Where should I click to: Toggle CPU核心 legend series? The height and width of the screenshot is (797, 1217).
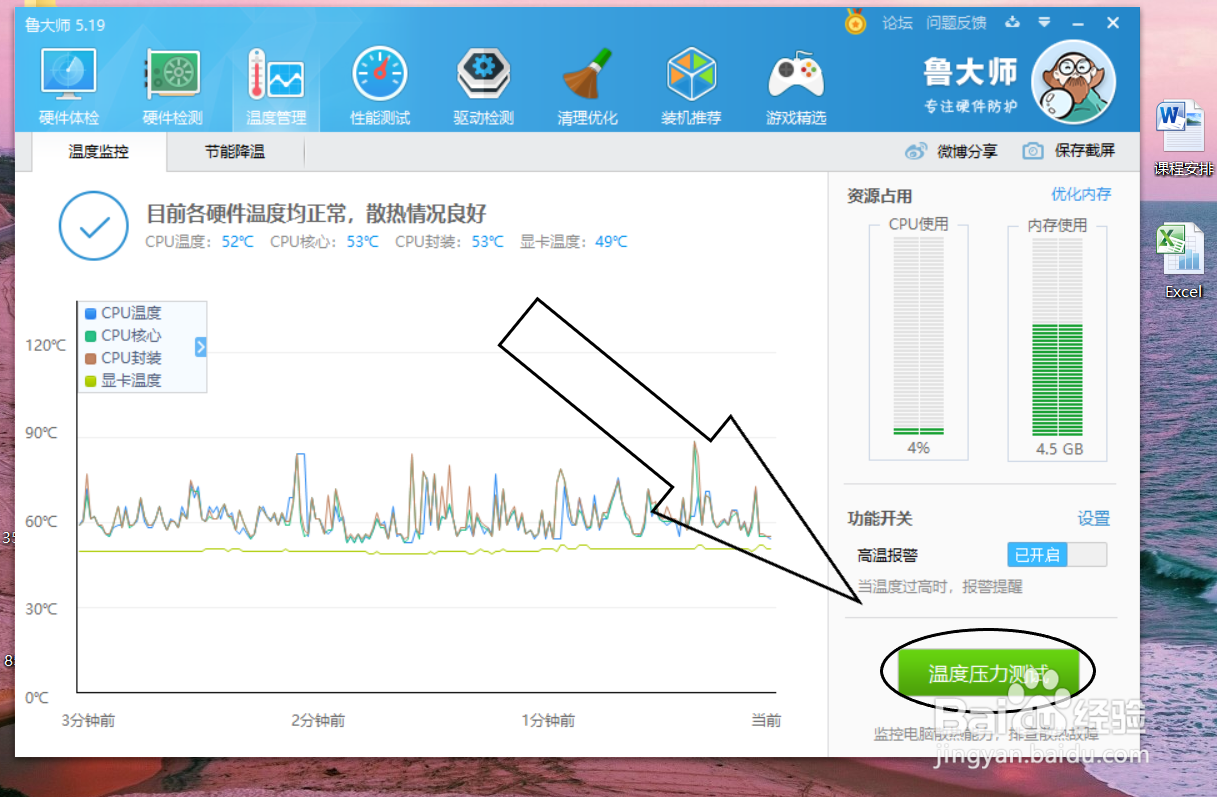click(123, 335)
